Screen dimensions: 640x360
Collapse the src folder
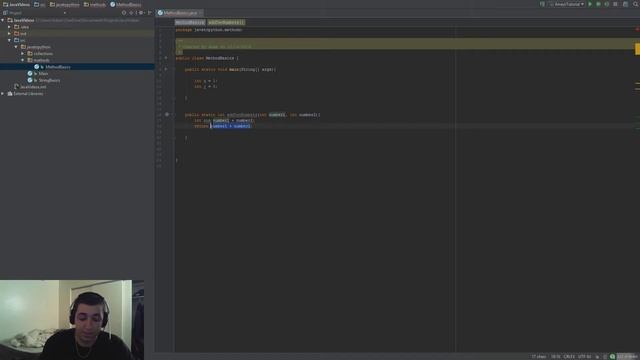click(x=9, y=40)
